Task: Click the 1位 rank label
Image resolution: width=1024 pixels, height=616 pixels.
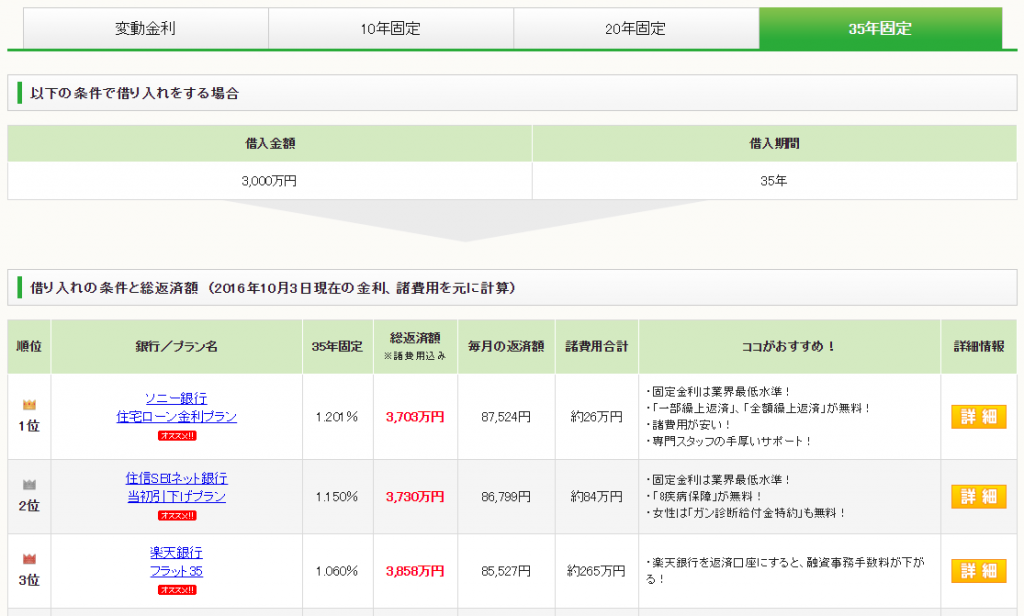Action: 29,426
